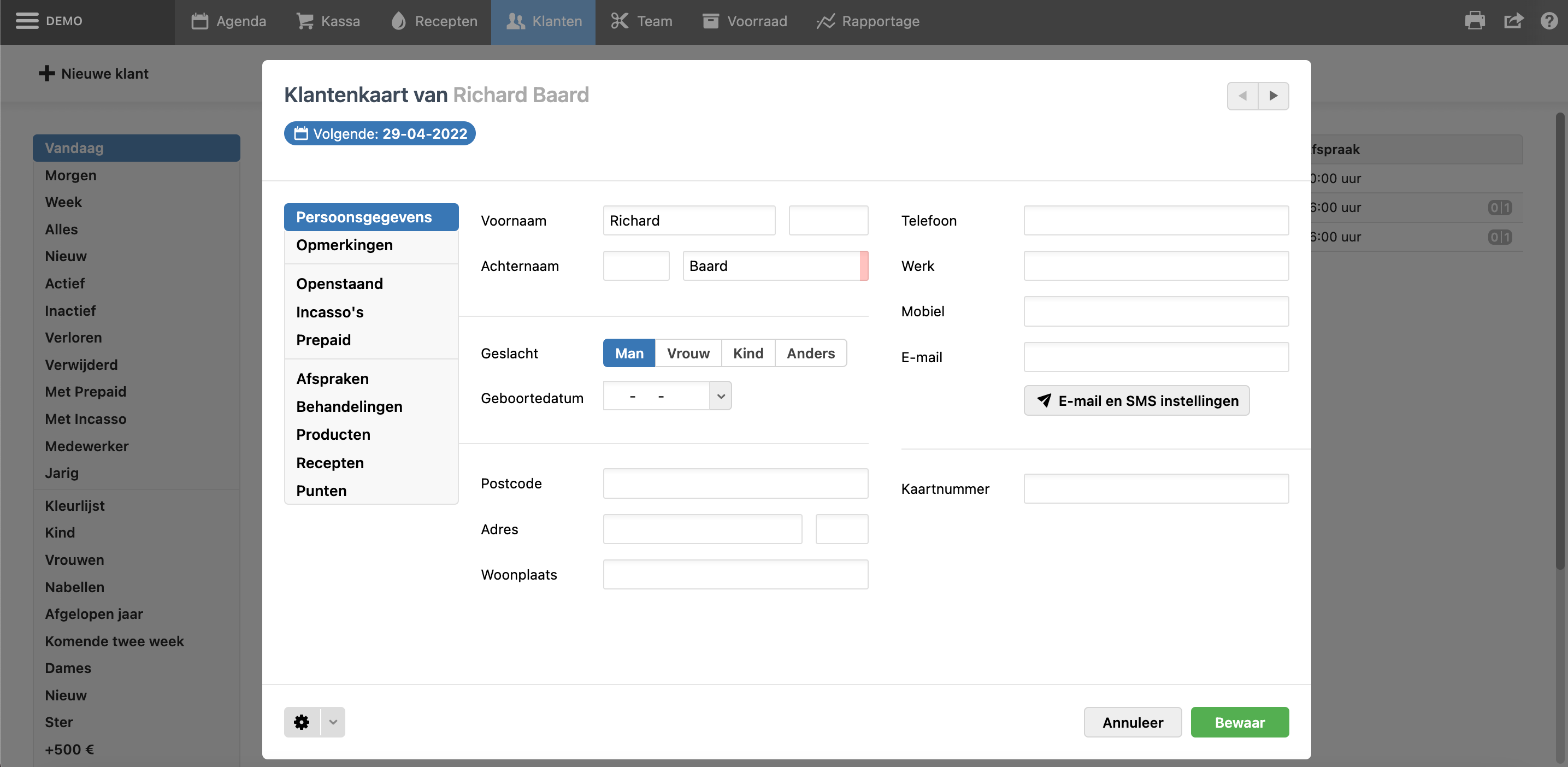Screen dimensions: 1568x767
Task: Open E-mail en SMS instellingen
Action: coord(1136,400)
